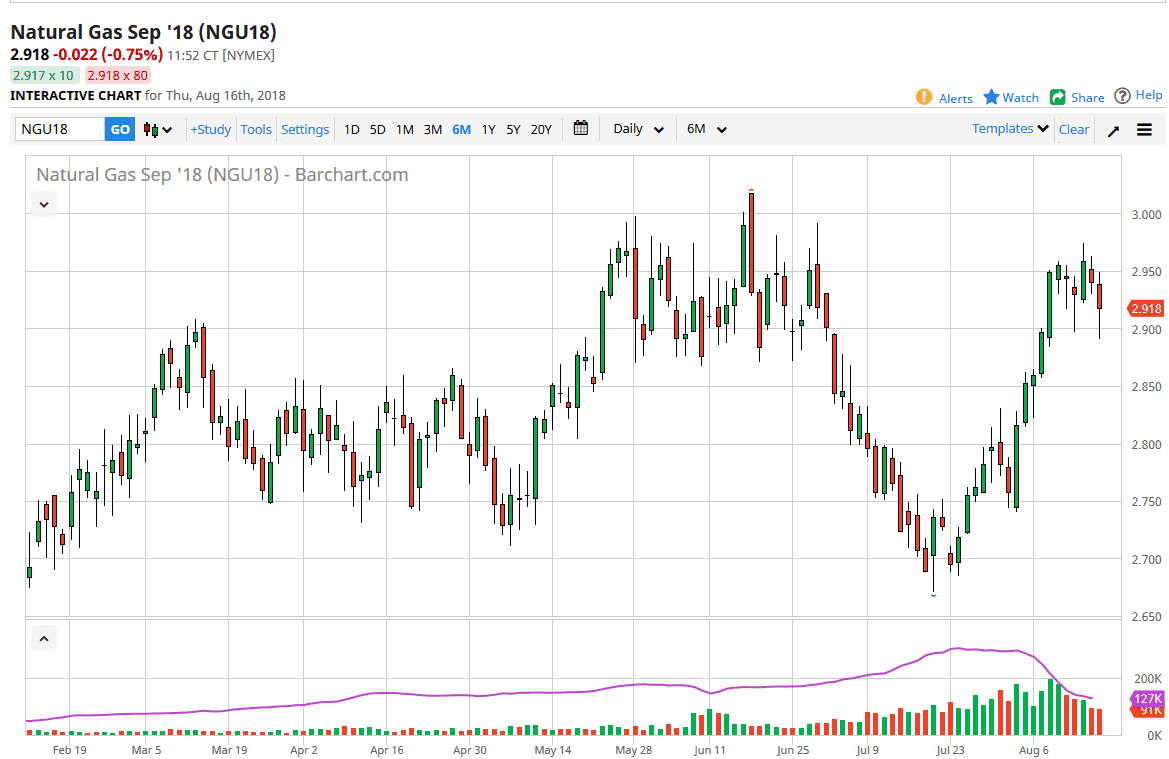Click the red ask quote 2.918 x 80

tap(118, 75)
